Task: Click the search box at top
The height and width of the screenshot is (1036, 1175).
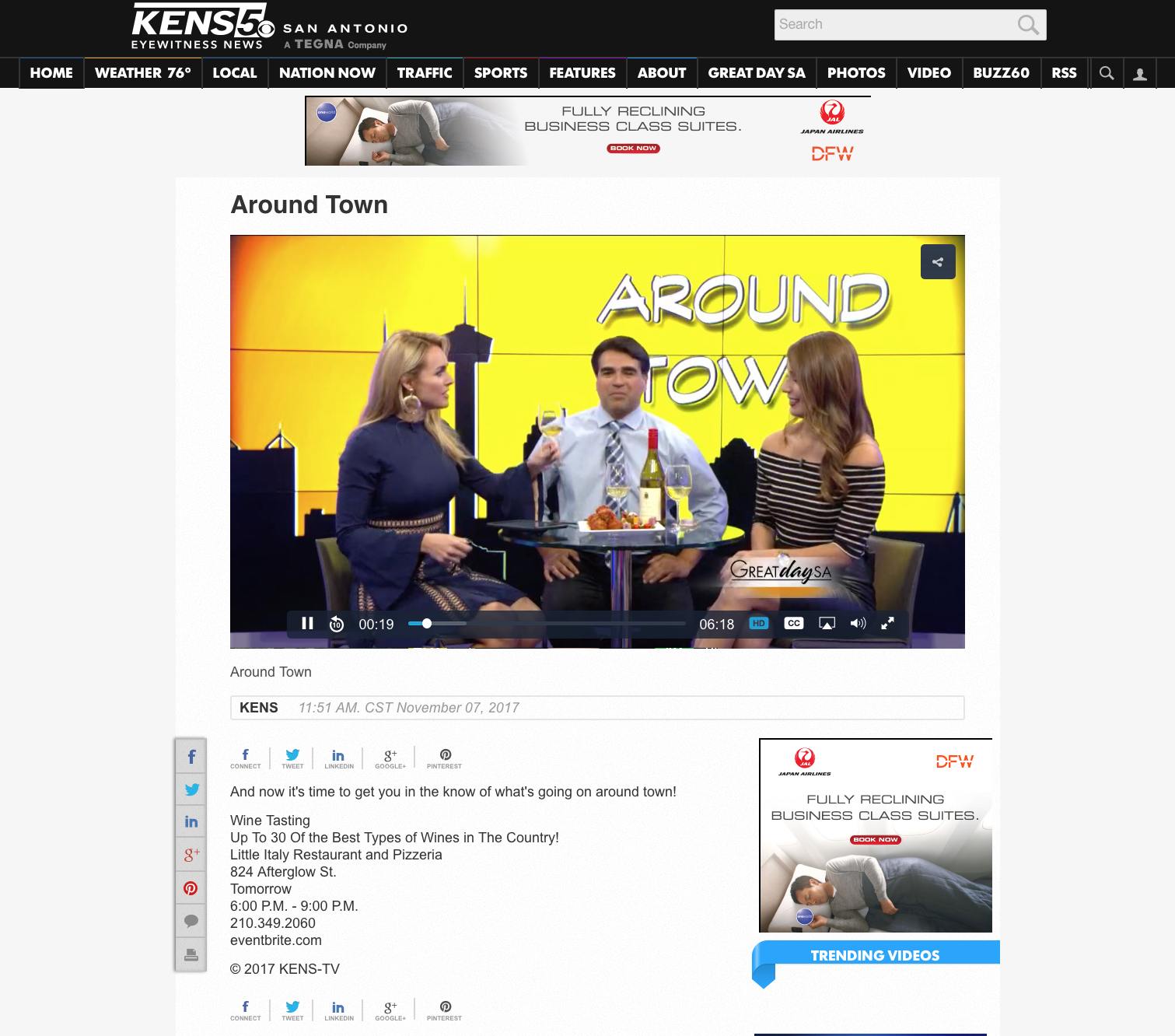Action: [x=894, y=25]
